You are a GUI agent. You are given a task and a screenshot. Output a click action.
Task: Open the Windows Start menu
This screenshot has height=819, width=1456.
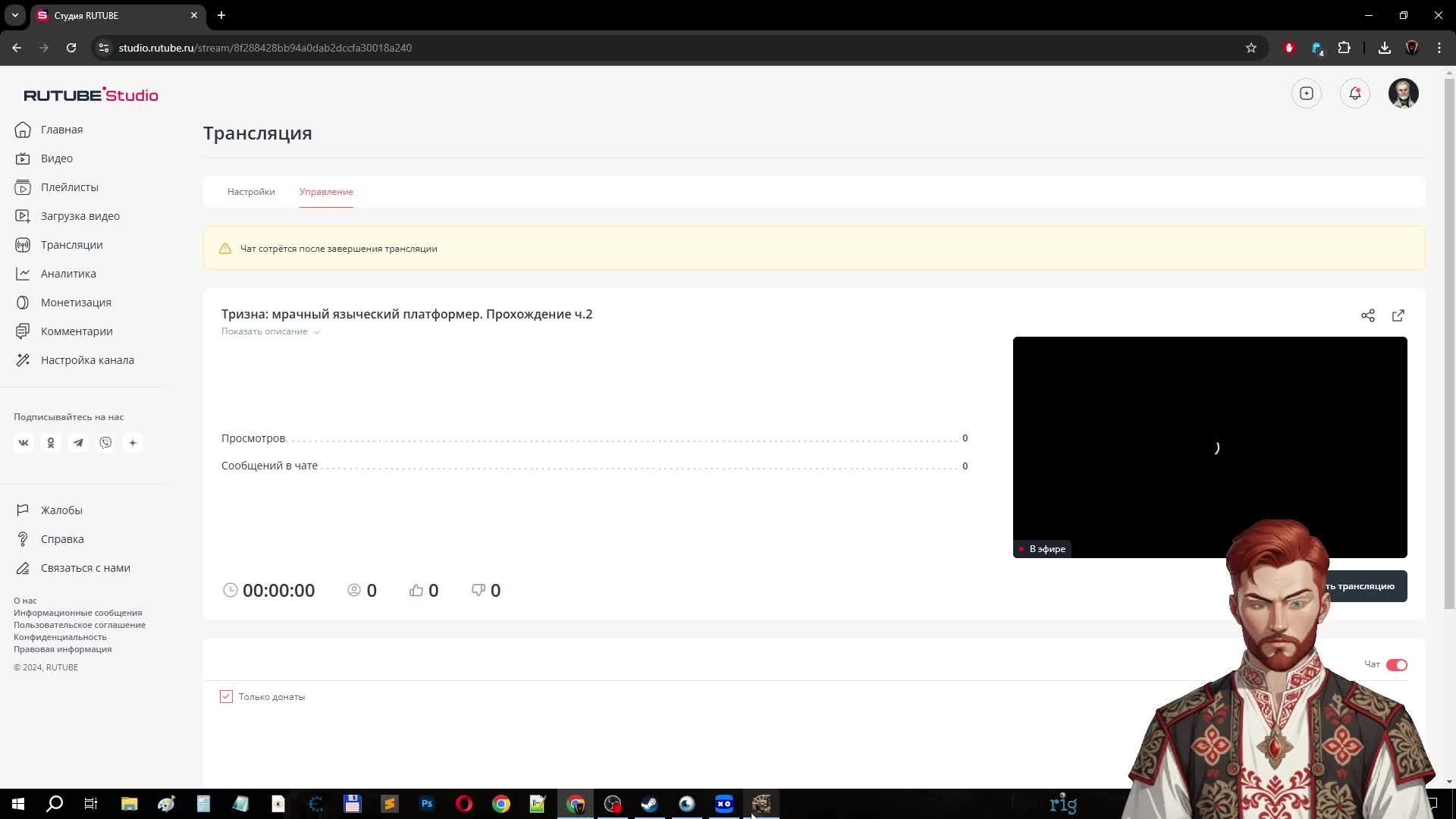18,804
